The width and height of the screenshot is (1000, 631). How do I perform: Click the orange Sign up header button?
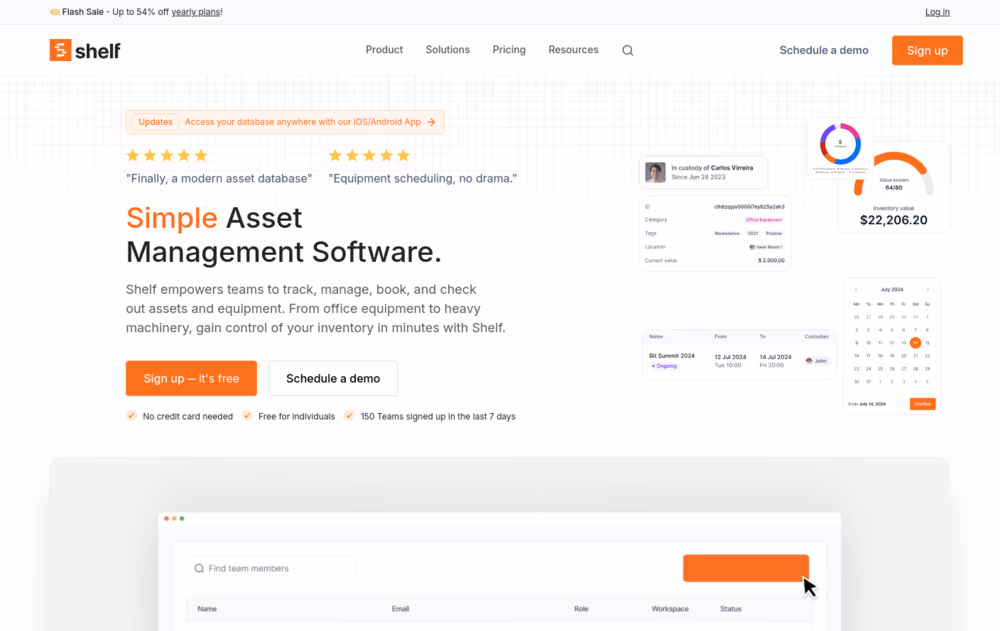[927, 50]
